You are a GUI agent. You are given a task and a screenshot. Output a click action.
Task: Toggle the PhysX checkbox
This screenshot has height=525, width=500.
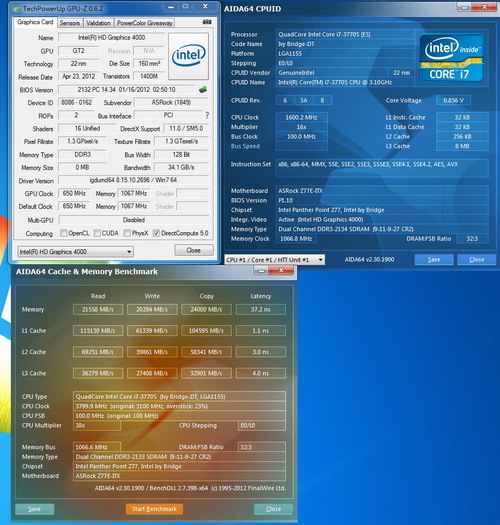pyautogui.click(x=127, y=233)
